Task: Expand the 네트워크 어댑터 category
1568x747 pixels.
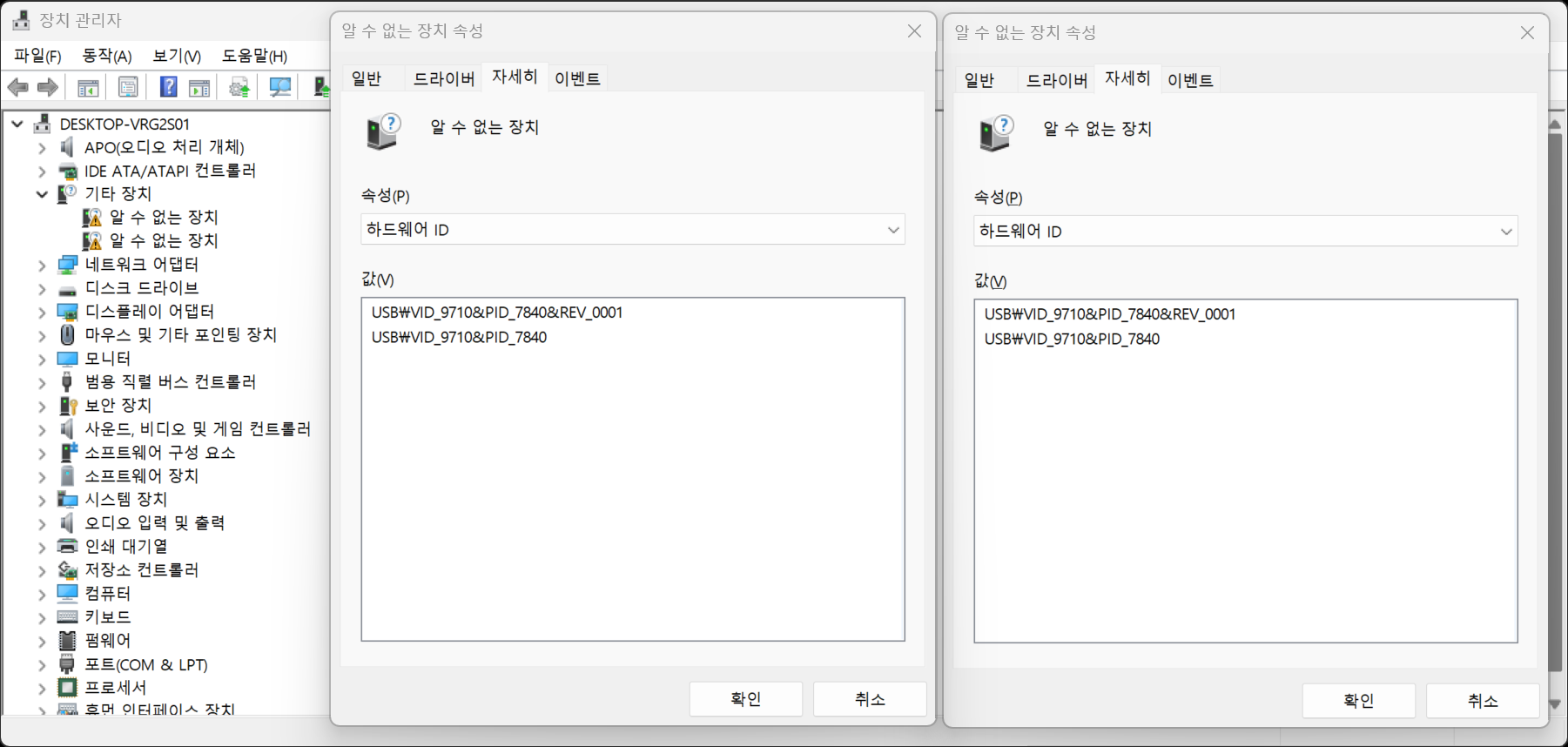Action: pyautogui.click(x=42, y=265)
